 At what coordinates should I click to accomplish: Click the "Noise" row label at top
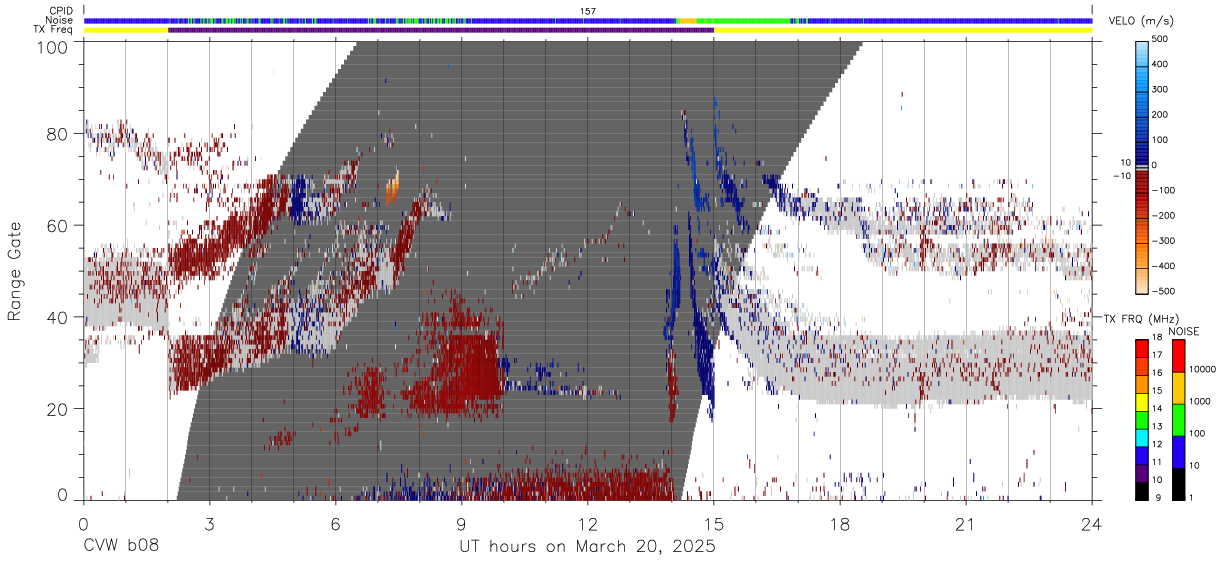click(60, 20)
